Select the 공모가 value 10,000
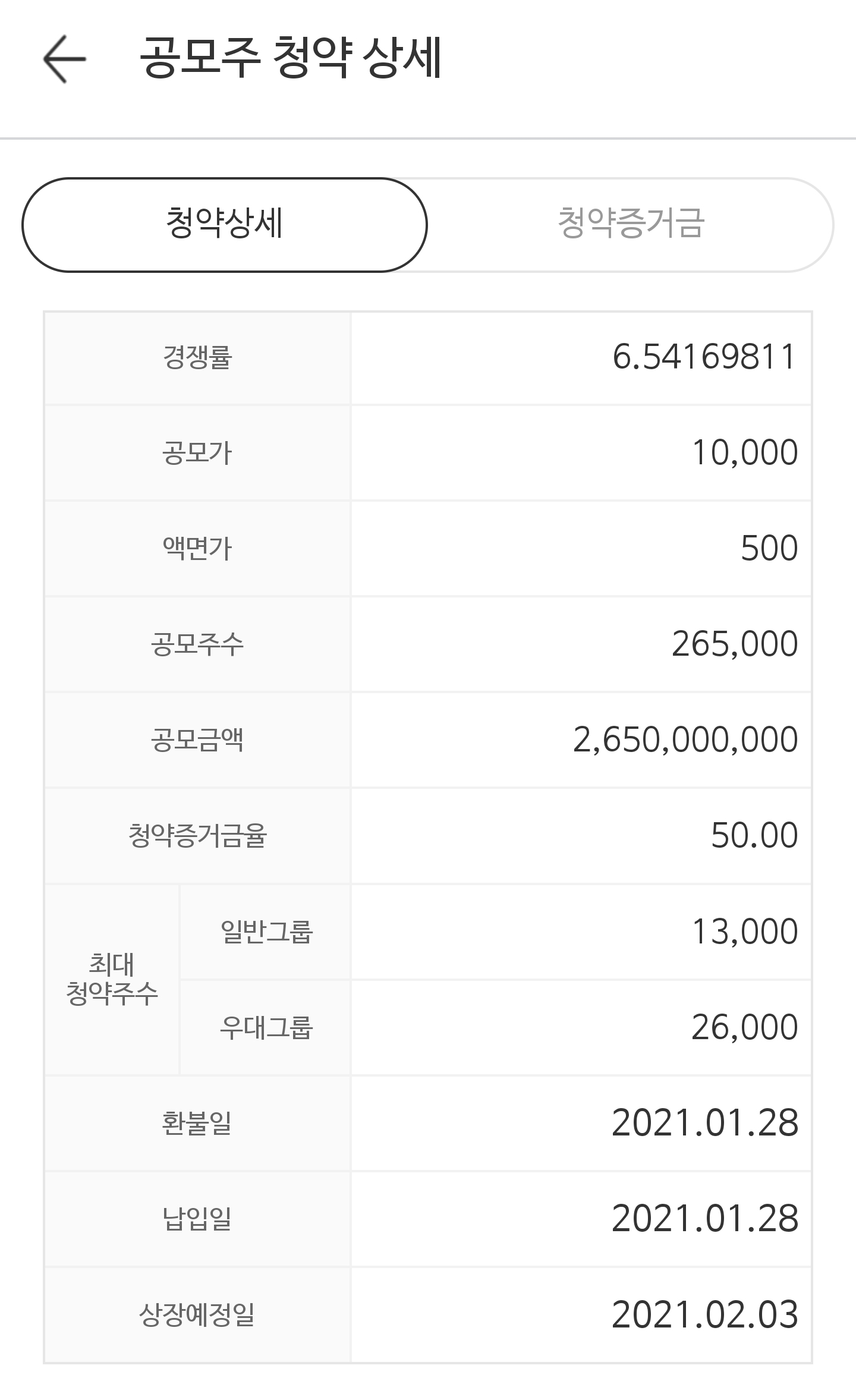Screen dimensions: 856x1400 (744, 453)
